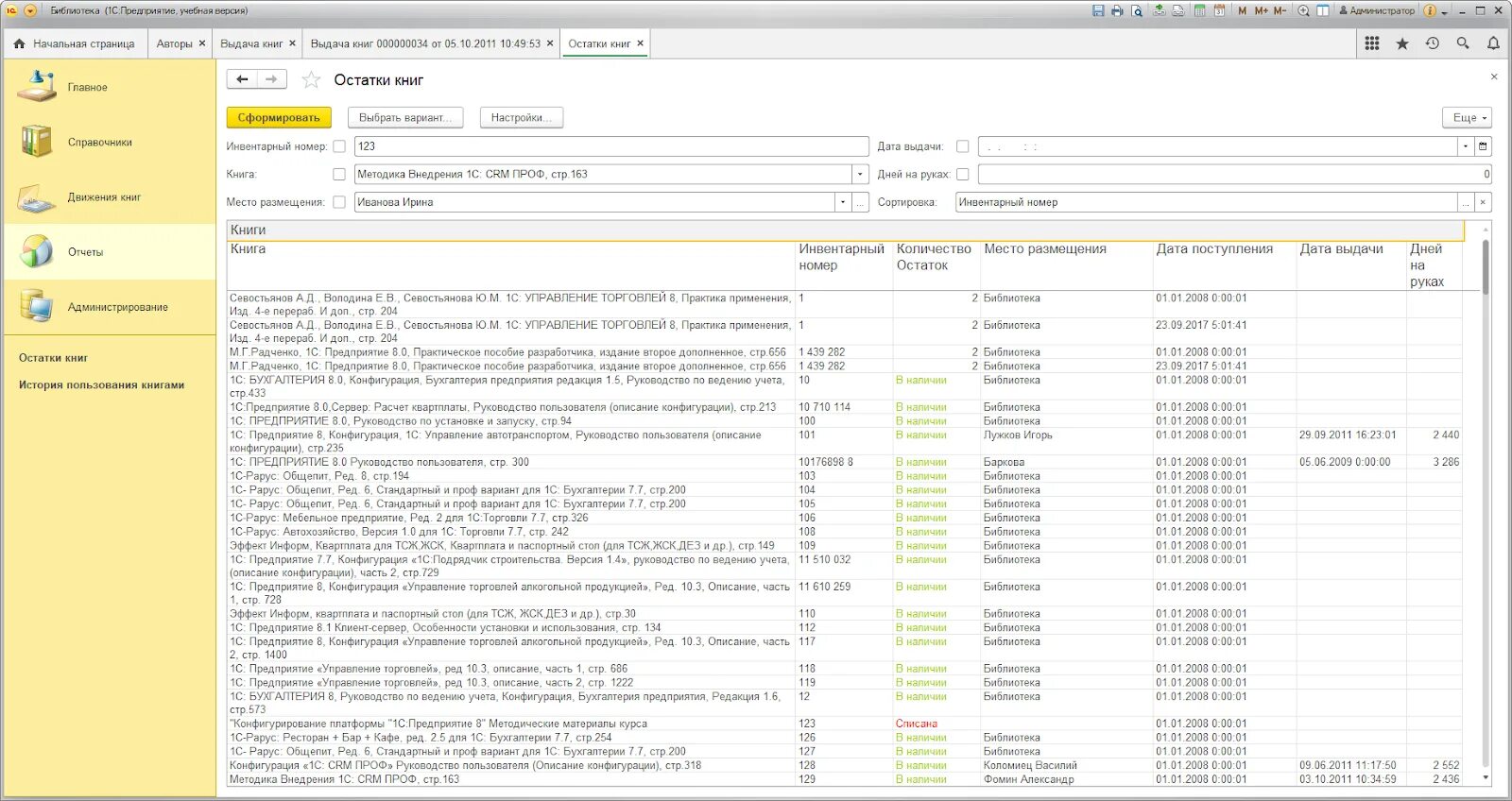Image resolution: width=1512 pixels, height=801 pixels.
Task: Click the Zoom magnifier-plus icon
Action: [x=1304, y=10]
